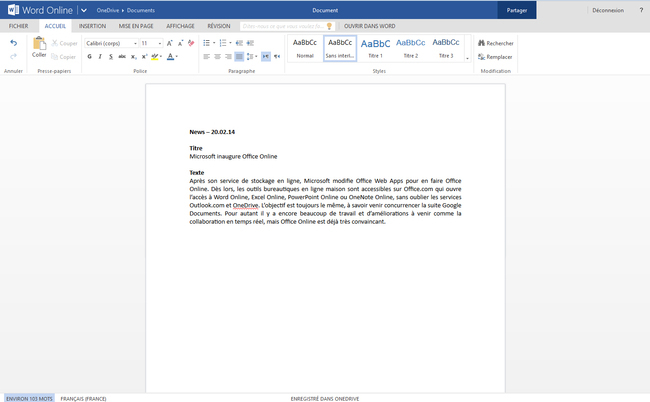The width and height of the screenshot is (650, 402).
Task: Toggle justified paragraph alignment
Action: (x=239, y=56)
